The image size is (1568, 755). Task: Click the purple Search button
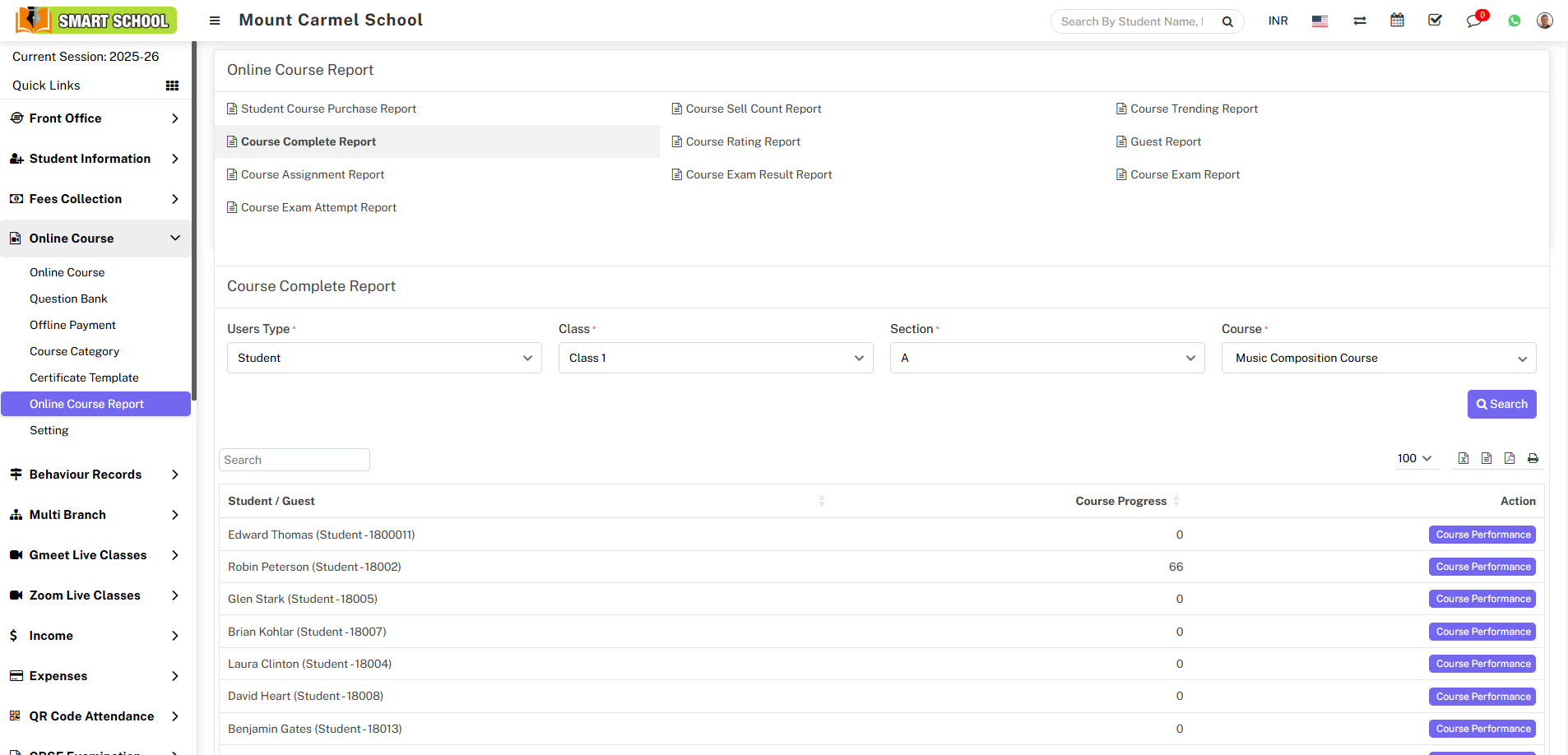click(x=1501, y=404)
